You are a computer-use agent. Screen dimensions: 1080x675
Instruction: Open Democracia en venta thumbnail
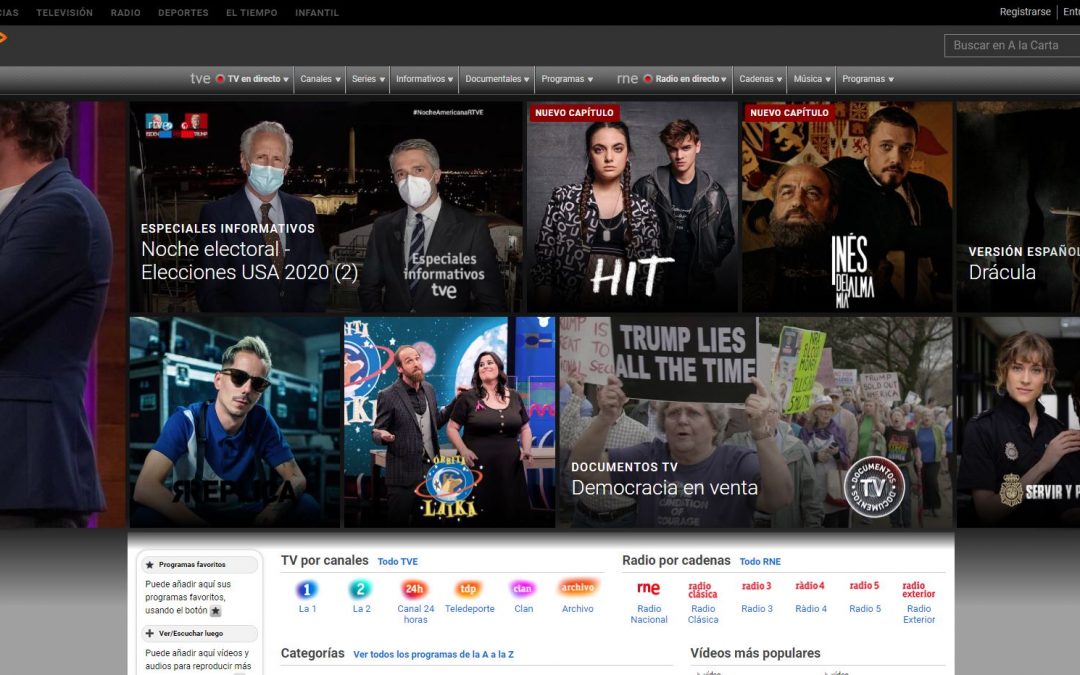click(756, 422)
